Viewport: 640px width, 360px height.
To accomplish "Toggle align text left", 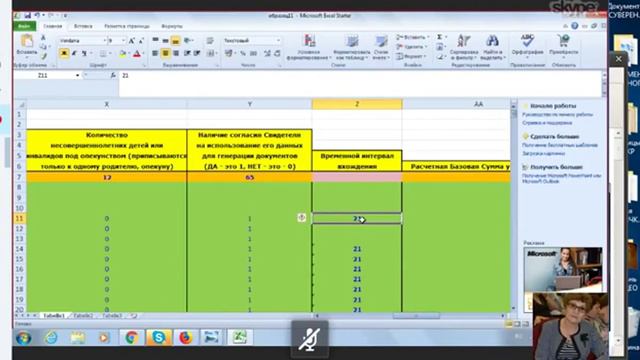I will point(155,53).
